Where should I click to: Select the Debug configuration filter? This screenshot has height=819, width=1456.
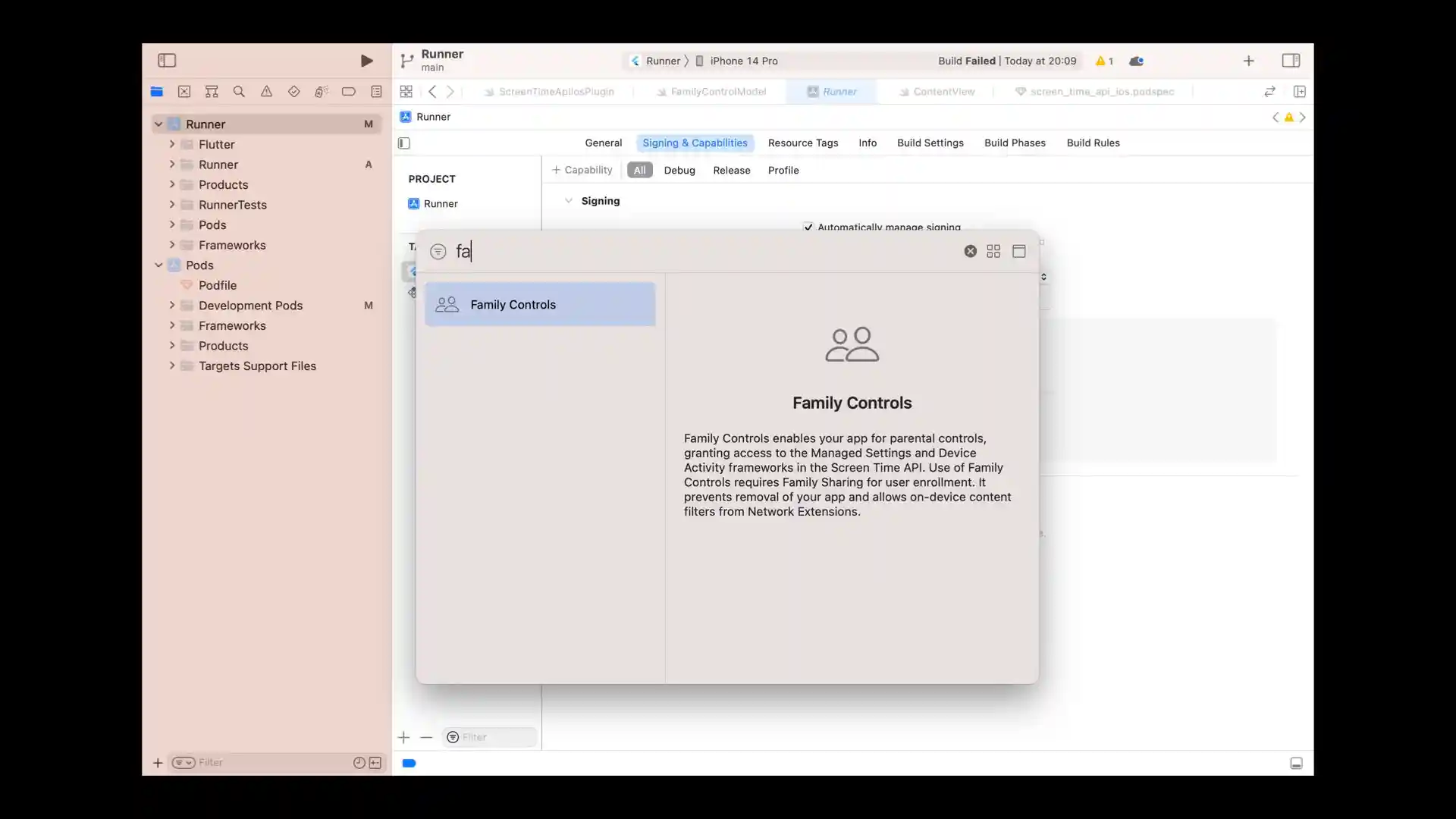679,170
